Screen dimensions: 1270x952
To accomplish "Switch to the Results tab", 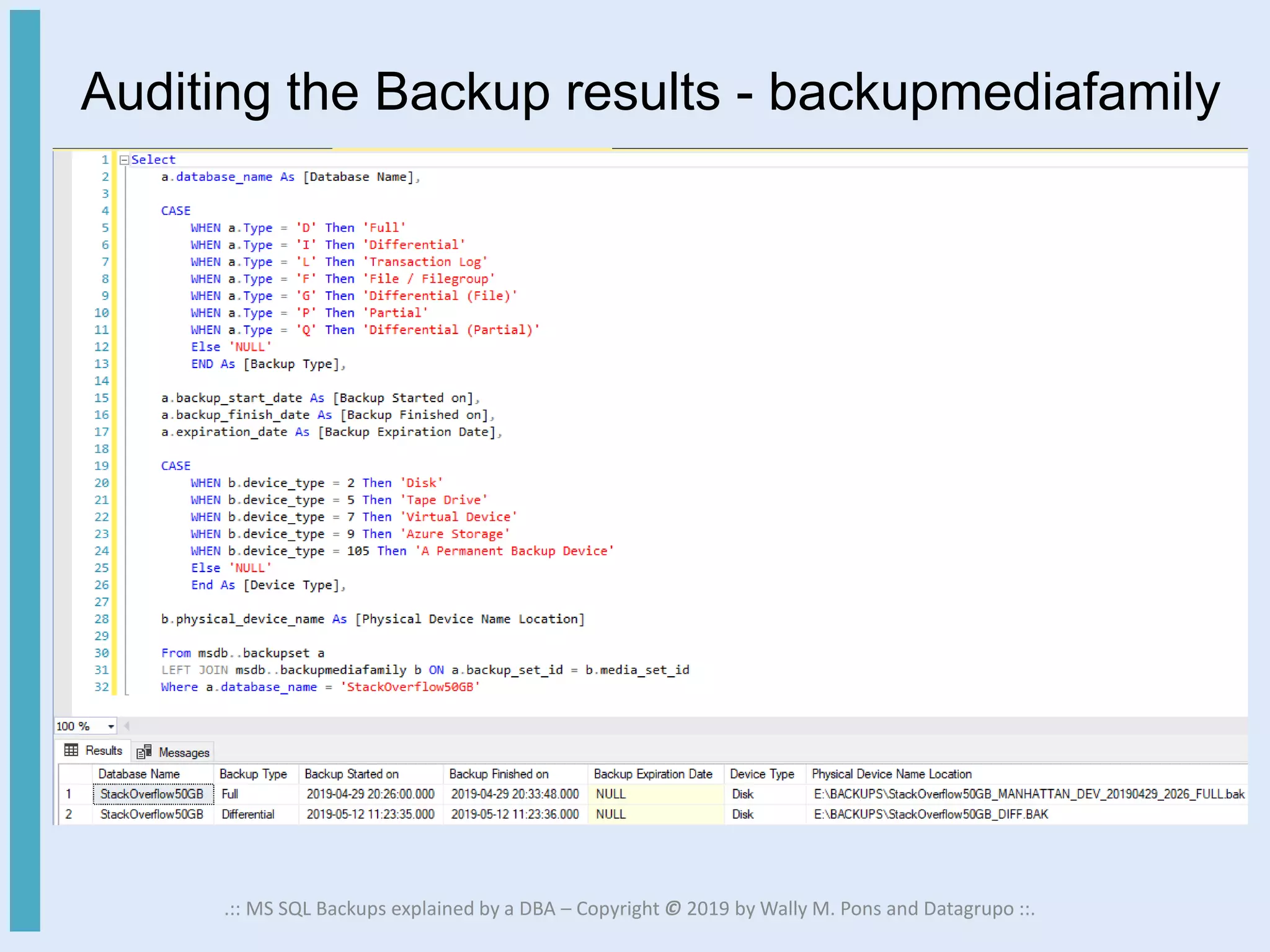I will tap(94, 751).
